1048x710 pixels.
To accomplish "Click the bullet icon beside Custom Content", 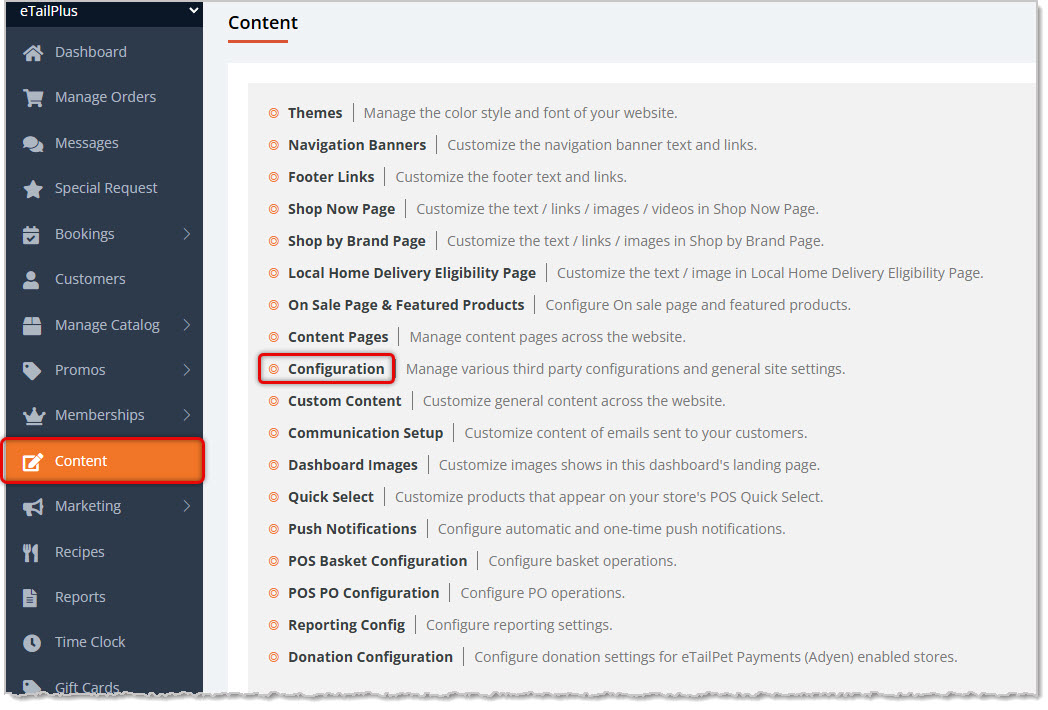I will [273, 401].
